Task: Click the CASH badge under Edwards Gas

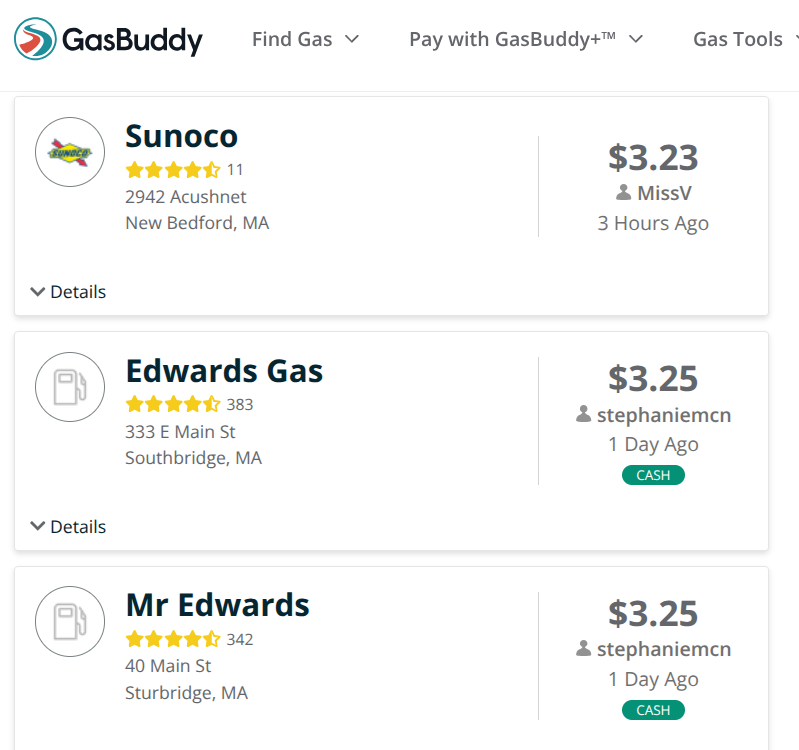Action: coord(653,475)
